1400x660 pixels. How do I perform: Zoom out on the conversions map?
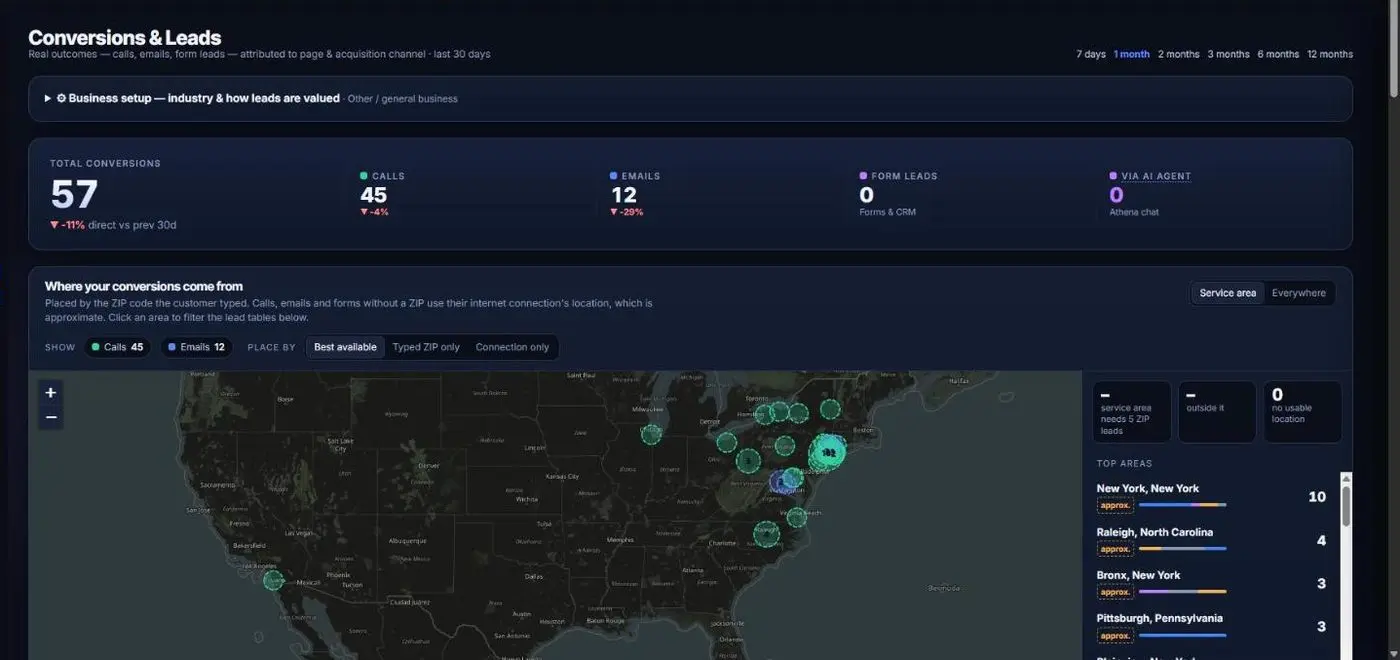click(51, 417)
